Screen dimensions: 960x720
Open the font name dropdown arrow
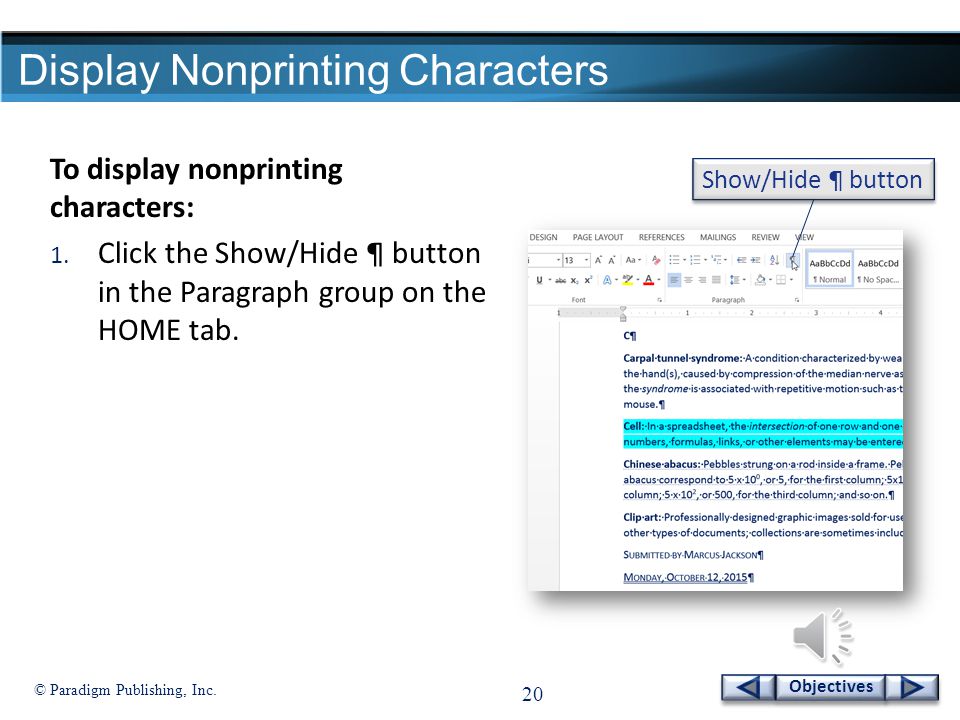point(558,260)
